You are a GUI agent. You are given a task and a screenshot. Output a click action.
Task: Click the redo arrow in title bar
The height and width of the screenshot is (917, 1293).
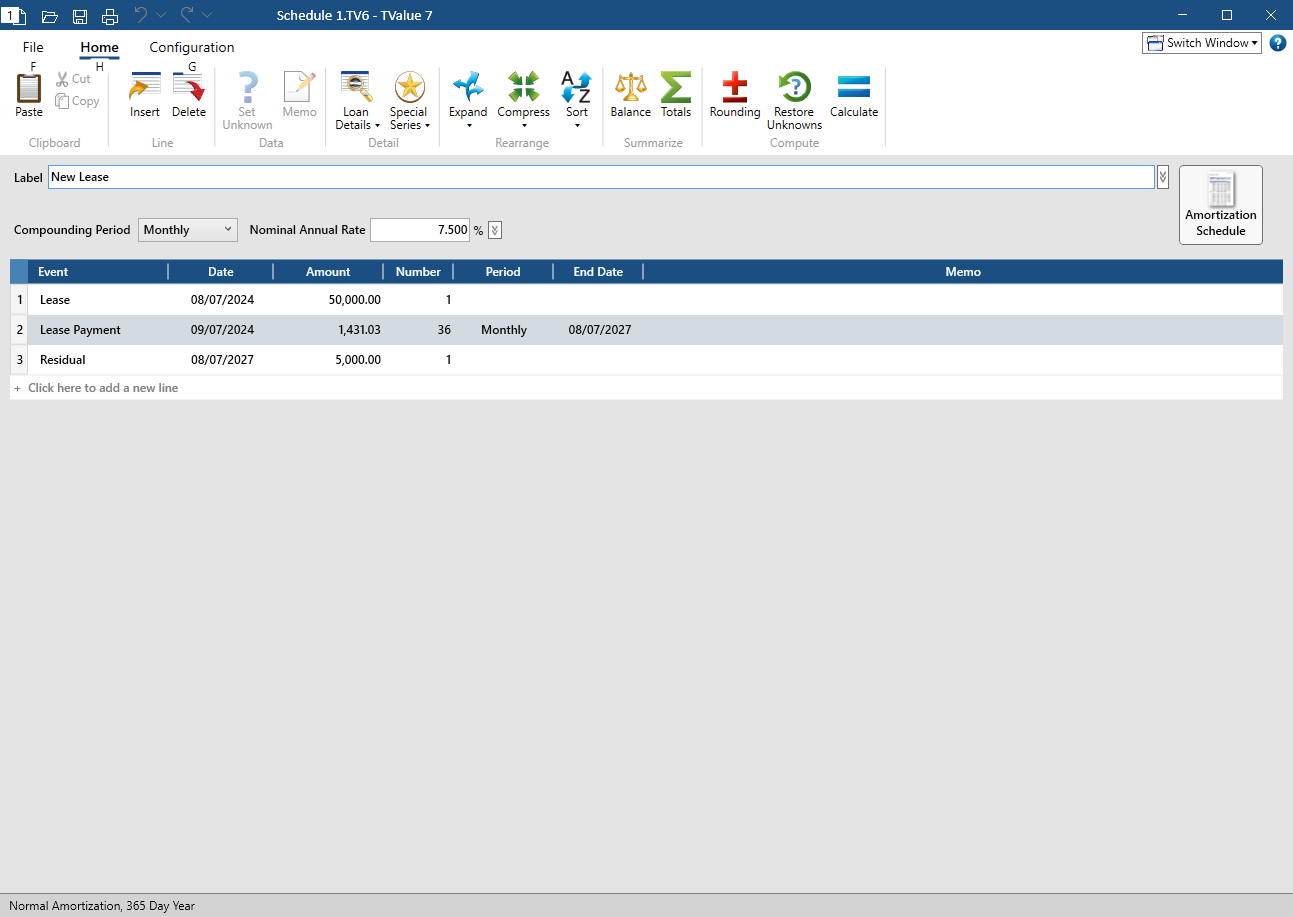[187, 15]
